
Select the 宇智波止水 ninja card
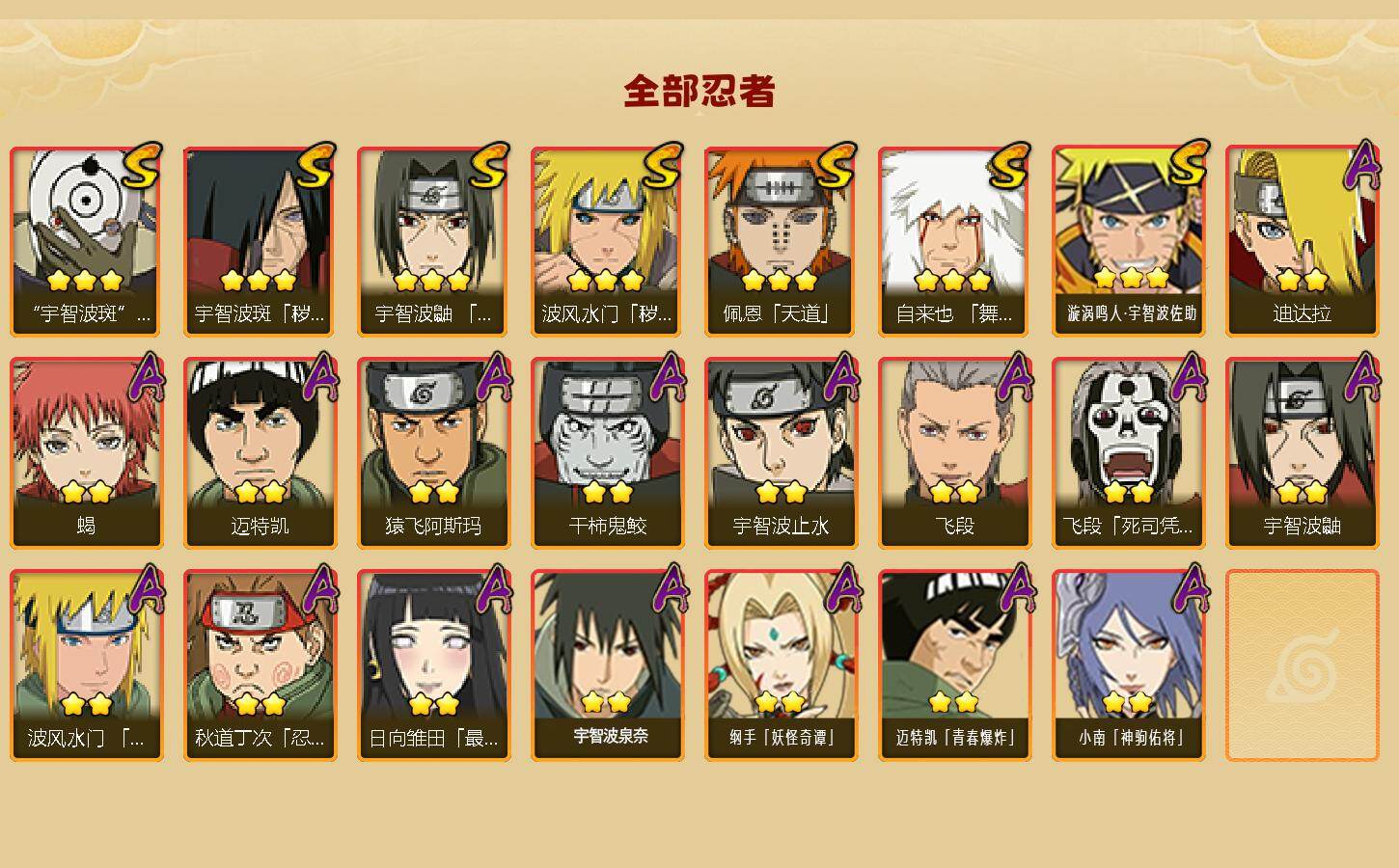(x=782, y=453)
